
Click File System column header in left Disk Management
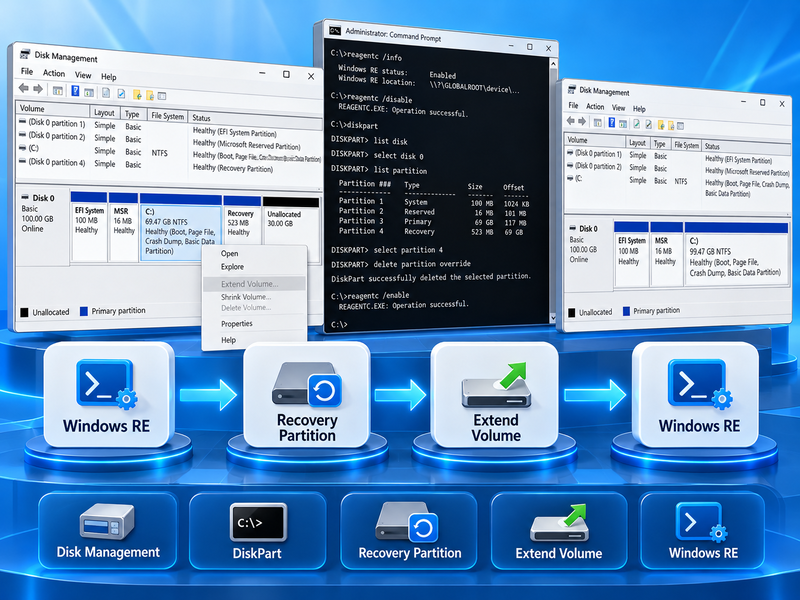coord(167,116)
